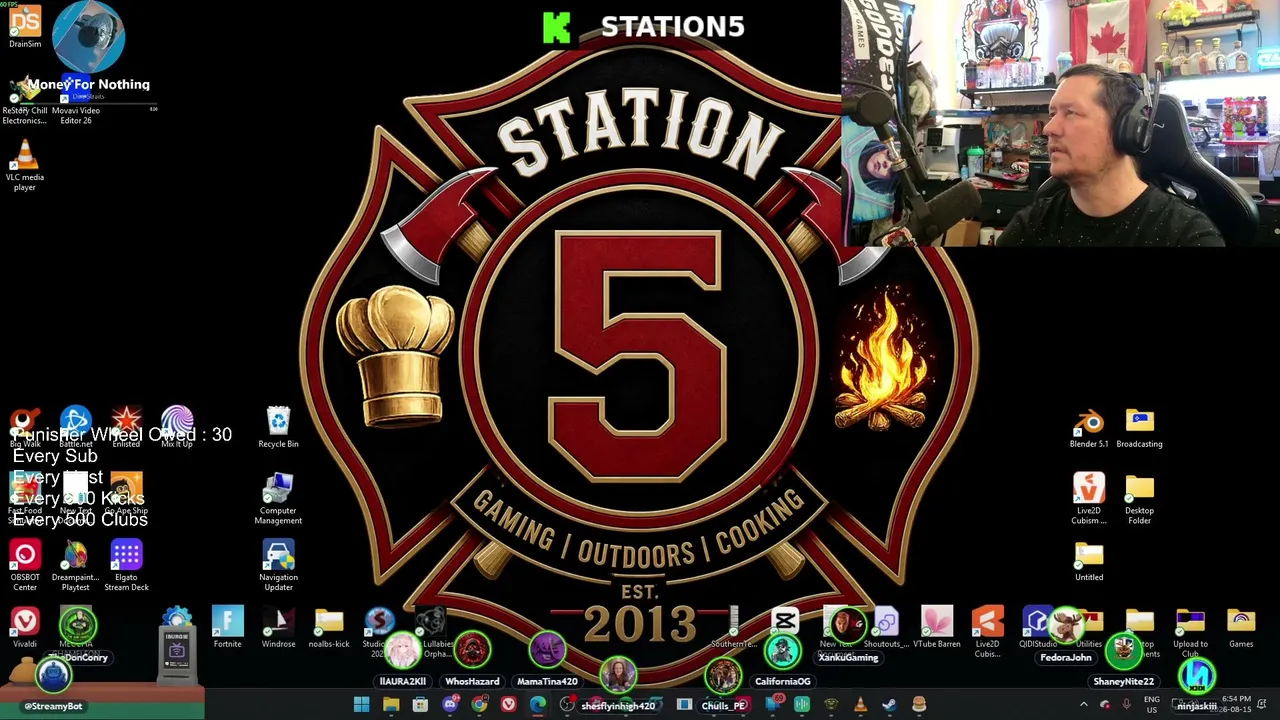
Task: Open Steam from the taskbar
Action: click(x=889, y=705)
